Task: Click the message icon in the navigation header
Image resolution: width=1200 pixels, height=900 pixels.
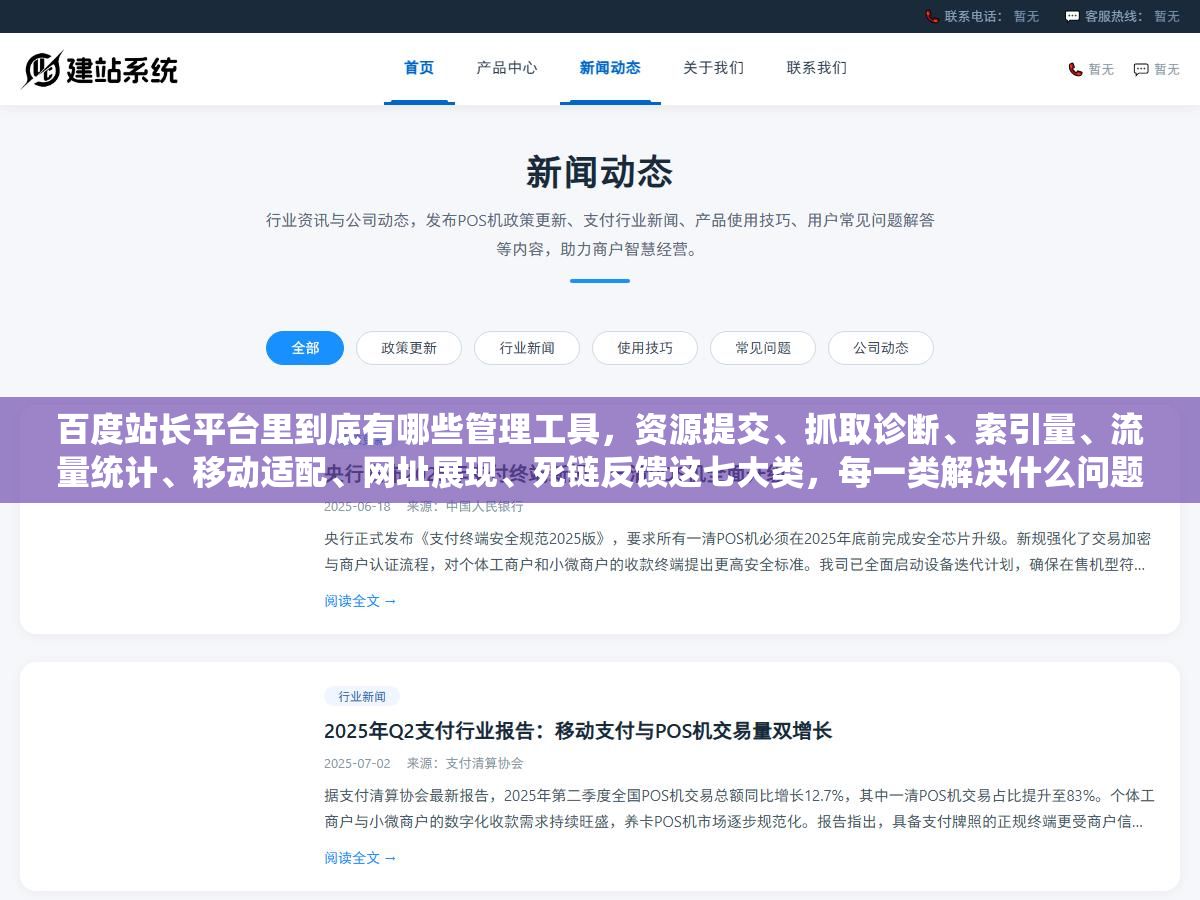Action: (x=1141, y=69)
